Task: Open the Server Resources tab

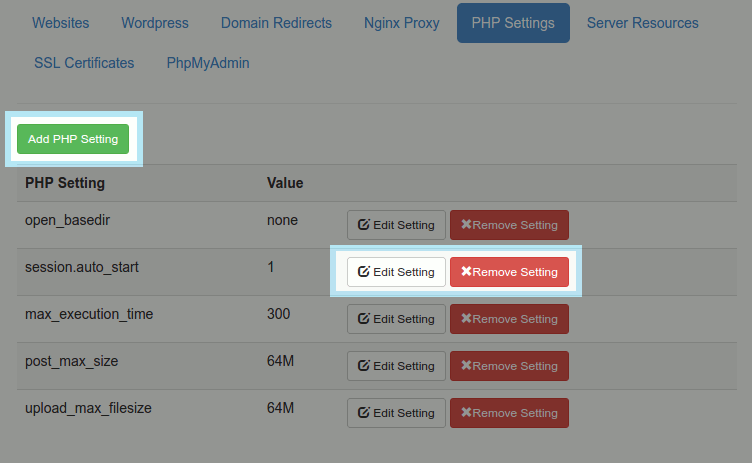Action: click(642, 23)
